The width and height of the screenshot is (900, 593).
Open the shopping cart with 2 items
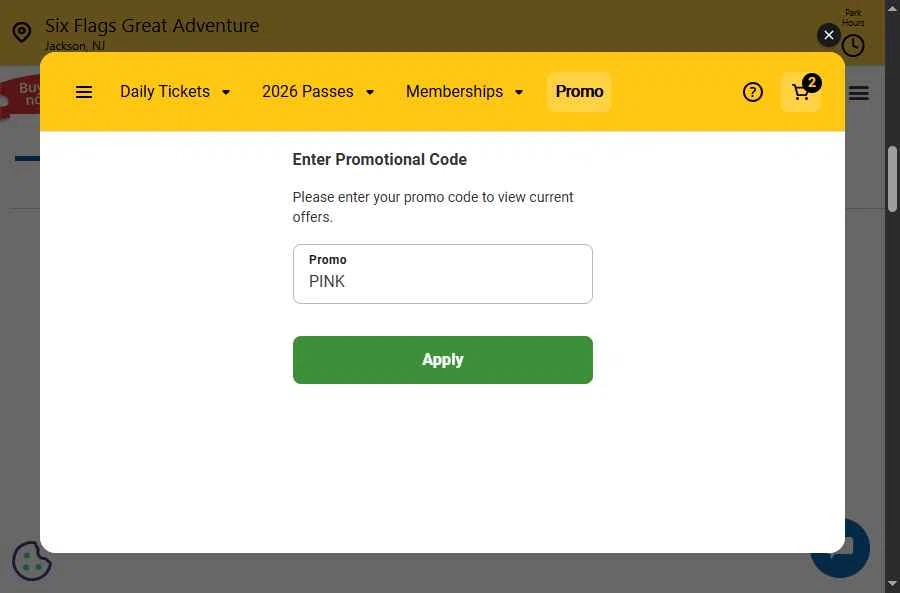pos(801,92)
